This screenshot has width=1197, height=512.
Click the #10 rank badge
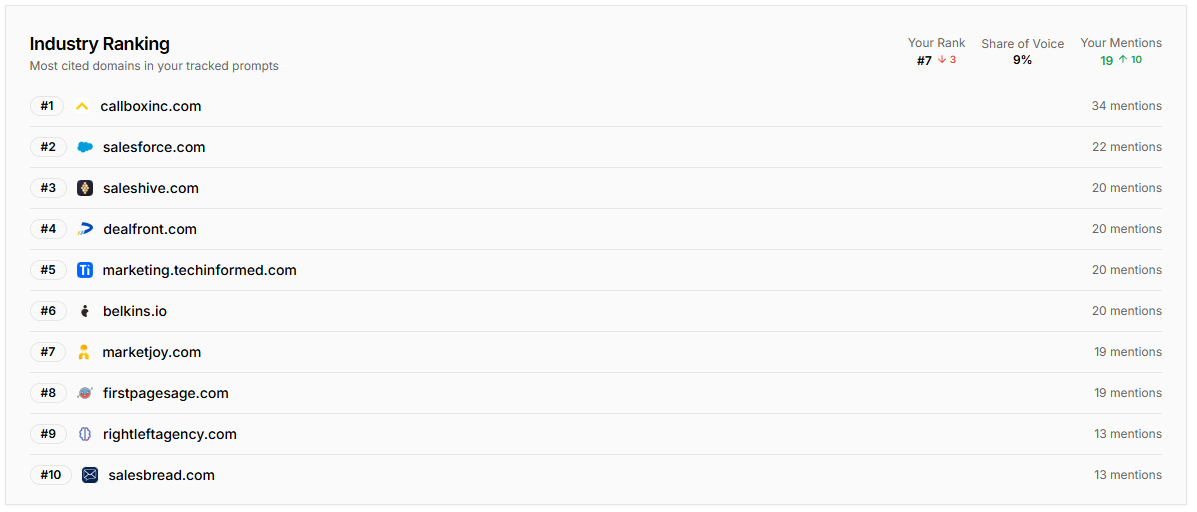(x=50, y=475)
